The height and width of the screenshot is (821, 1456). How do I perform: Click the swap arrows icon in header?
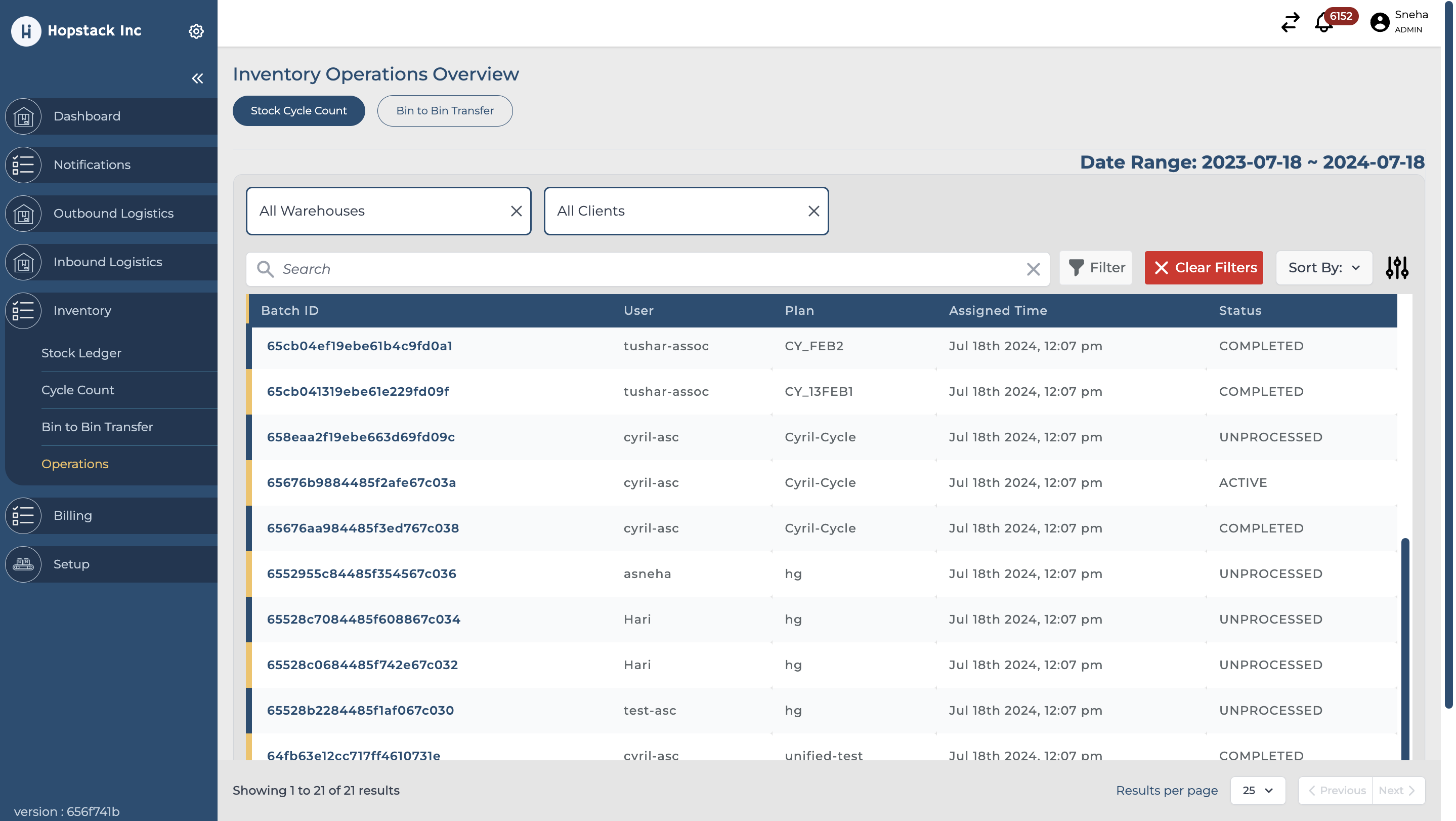1290,23
